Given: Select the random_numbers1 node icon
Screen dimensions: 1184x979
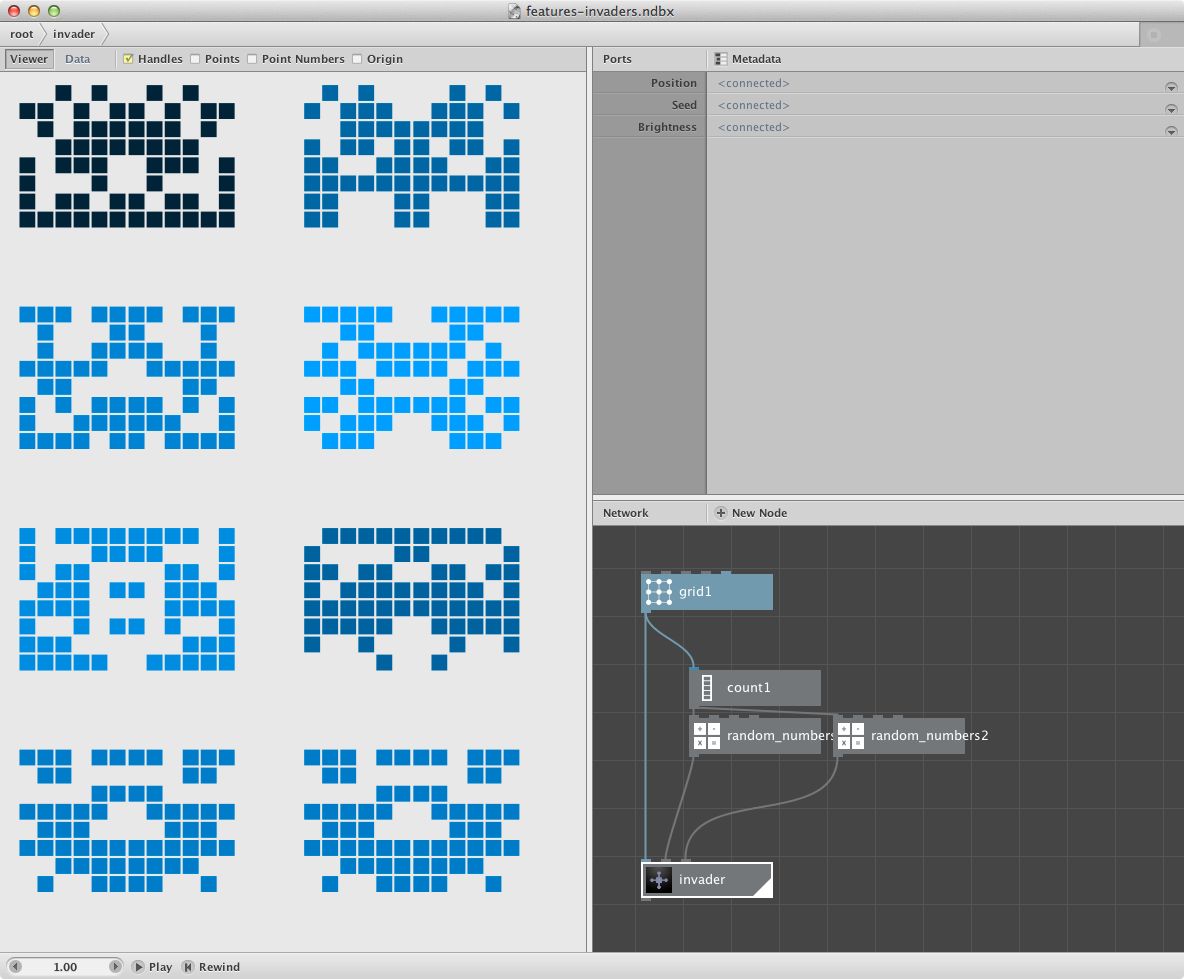Looking at the screenshot, I should (x=707, y=736).
